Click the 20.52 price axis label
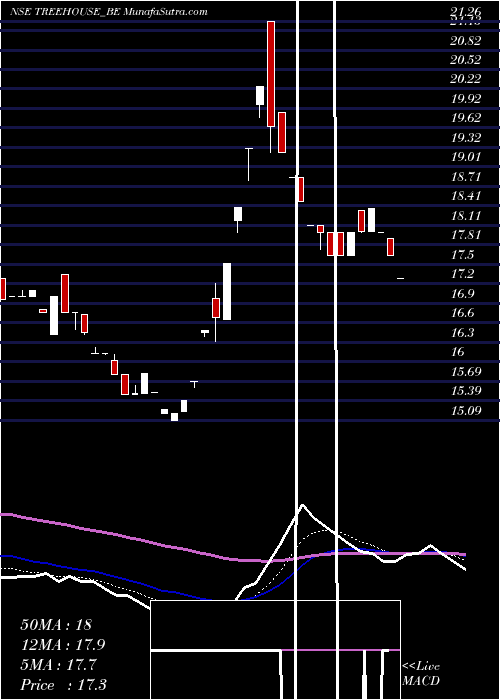This screenshot has height=700, width=500. (x=466, y=60)
